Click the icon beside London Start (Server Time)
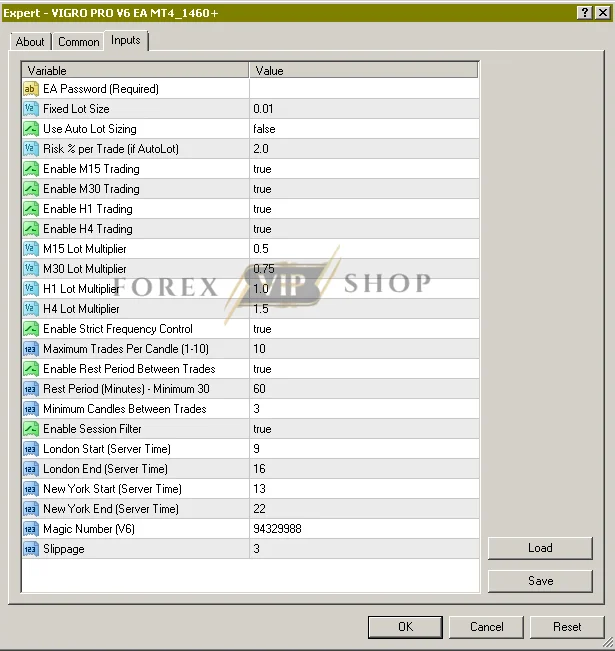The image size is (615, 651). click(x=31, y=449)
